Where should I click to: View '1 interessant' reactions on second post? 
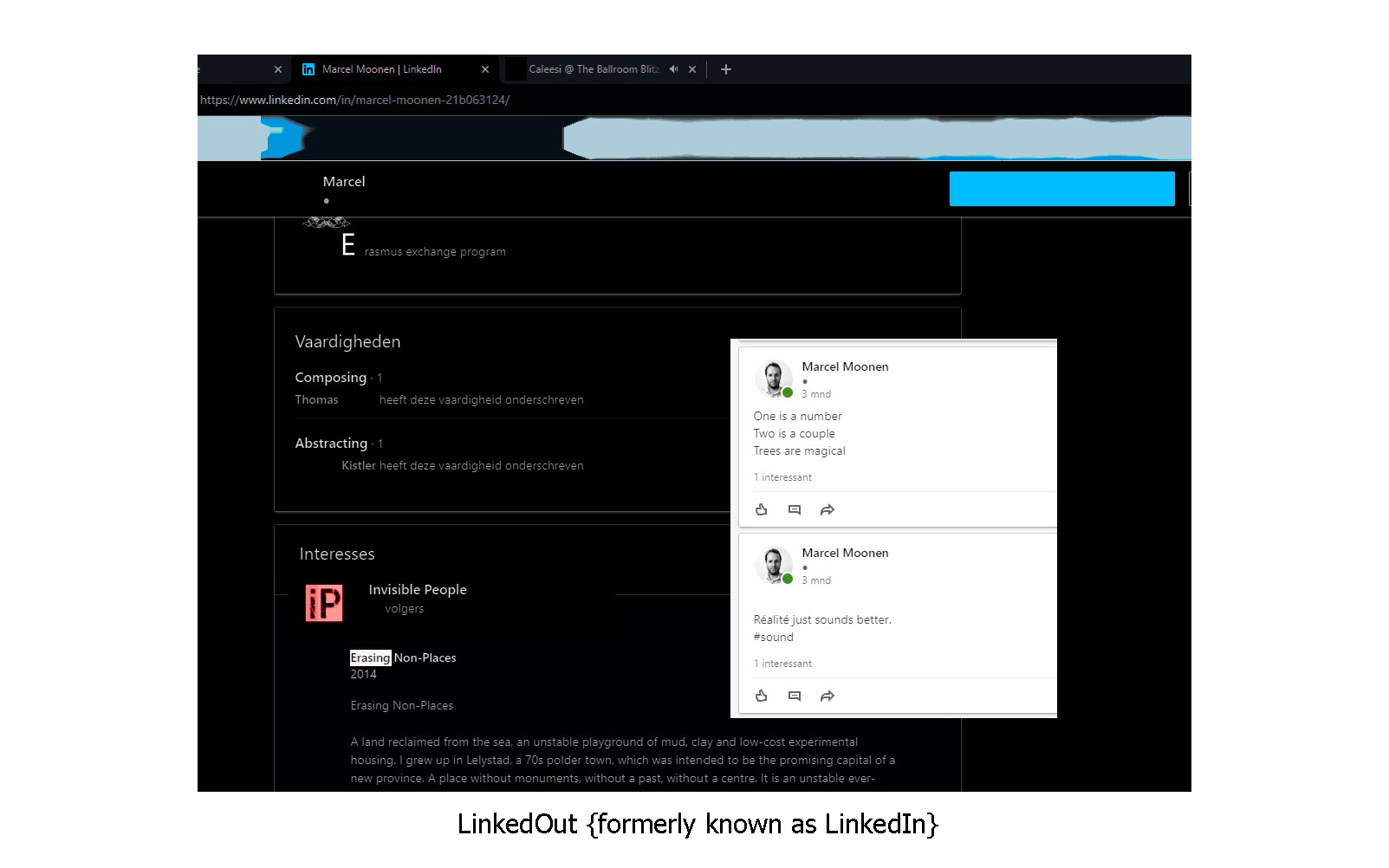click(x=782, y=664)
